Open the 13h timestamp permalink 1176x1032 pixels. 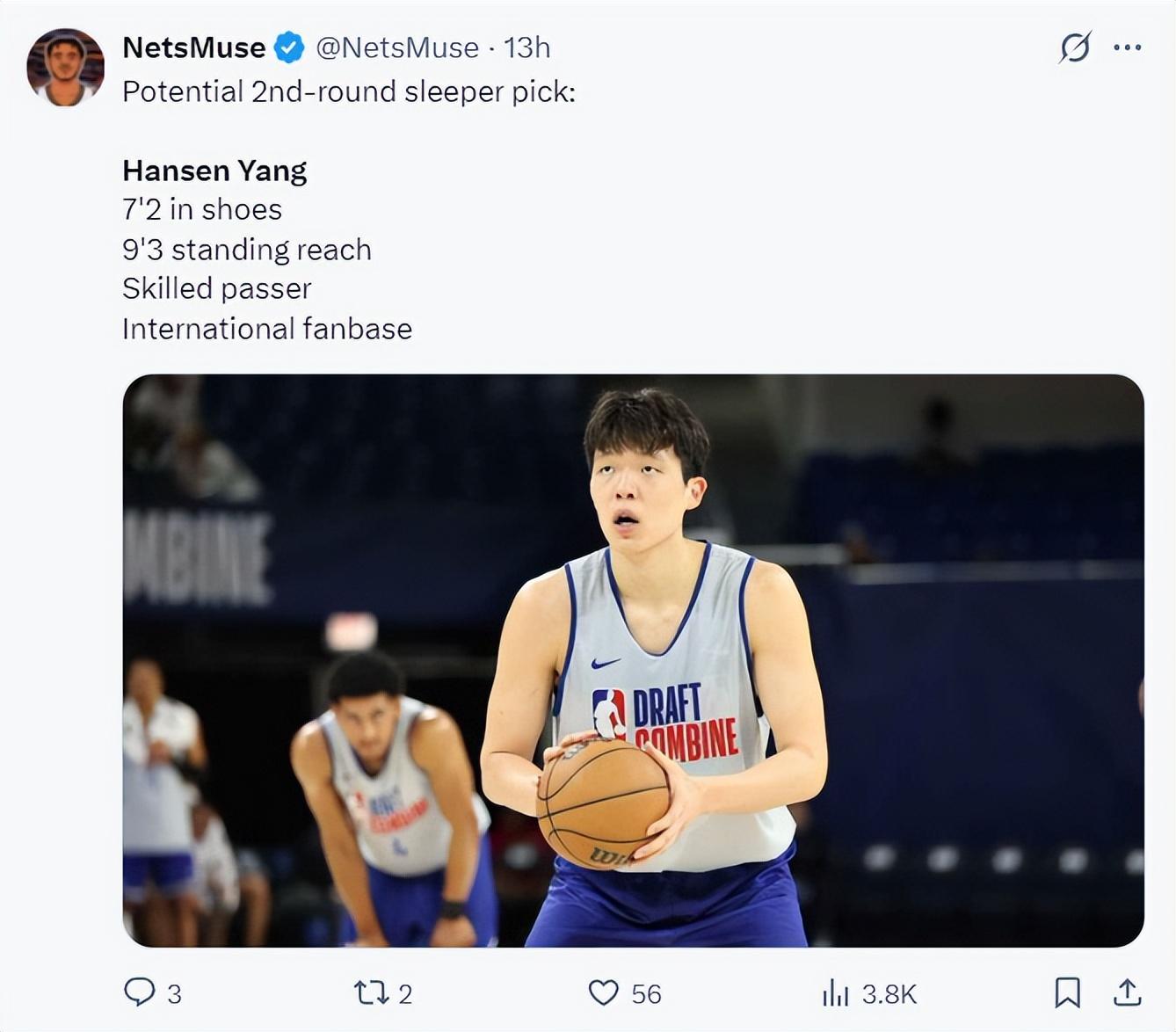[527, 47]
